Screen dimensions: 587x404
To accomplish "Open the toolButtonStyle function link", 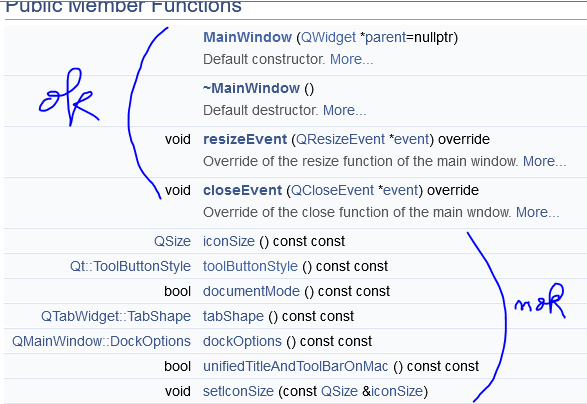I will pyautogui.click(x=250, y=266).
